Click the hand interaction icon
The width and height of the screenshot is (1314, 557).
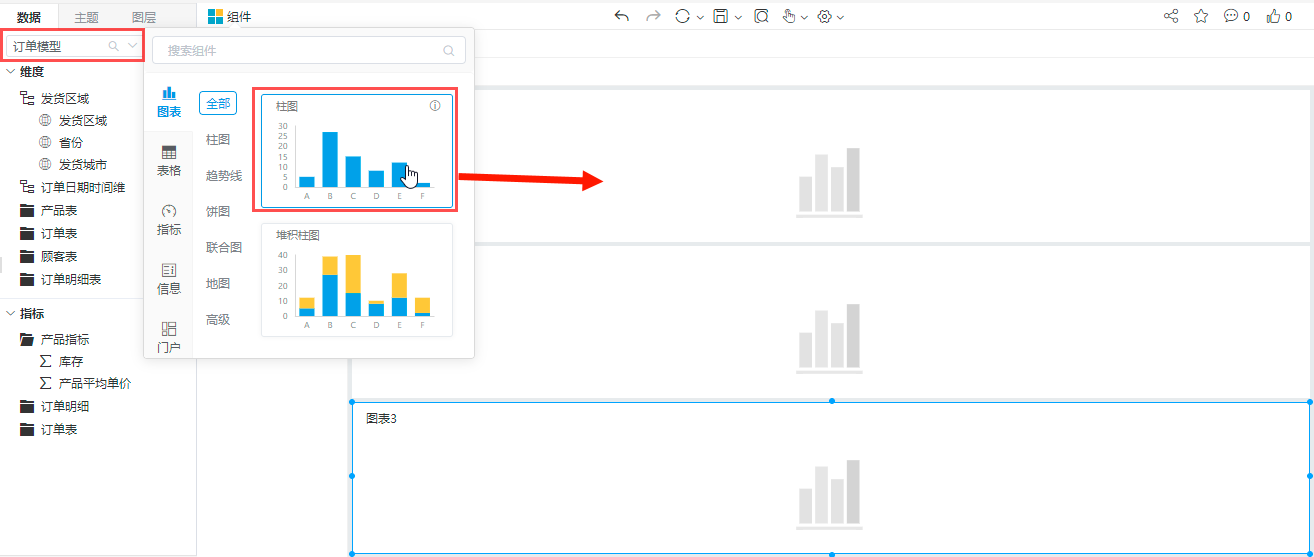(789, 16)
